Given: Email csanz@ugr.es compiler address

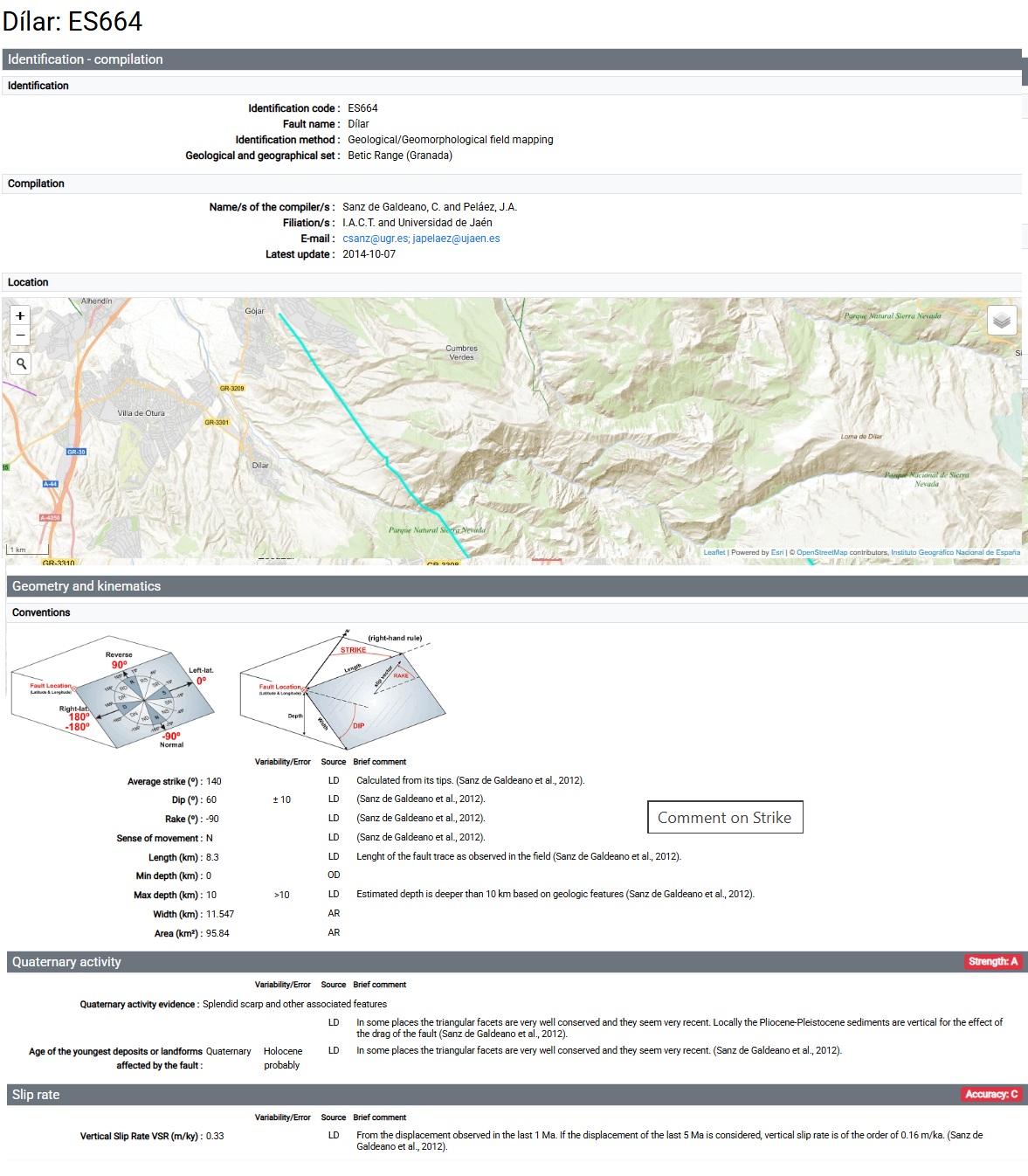Looking at the screenshot, I should pyautogui.click(x=376, y=239).
